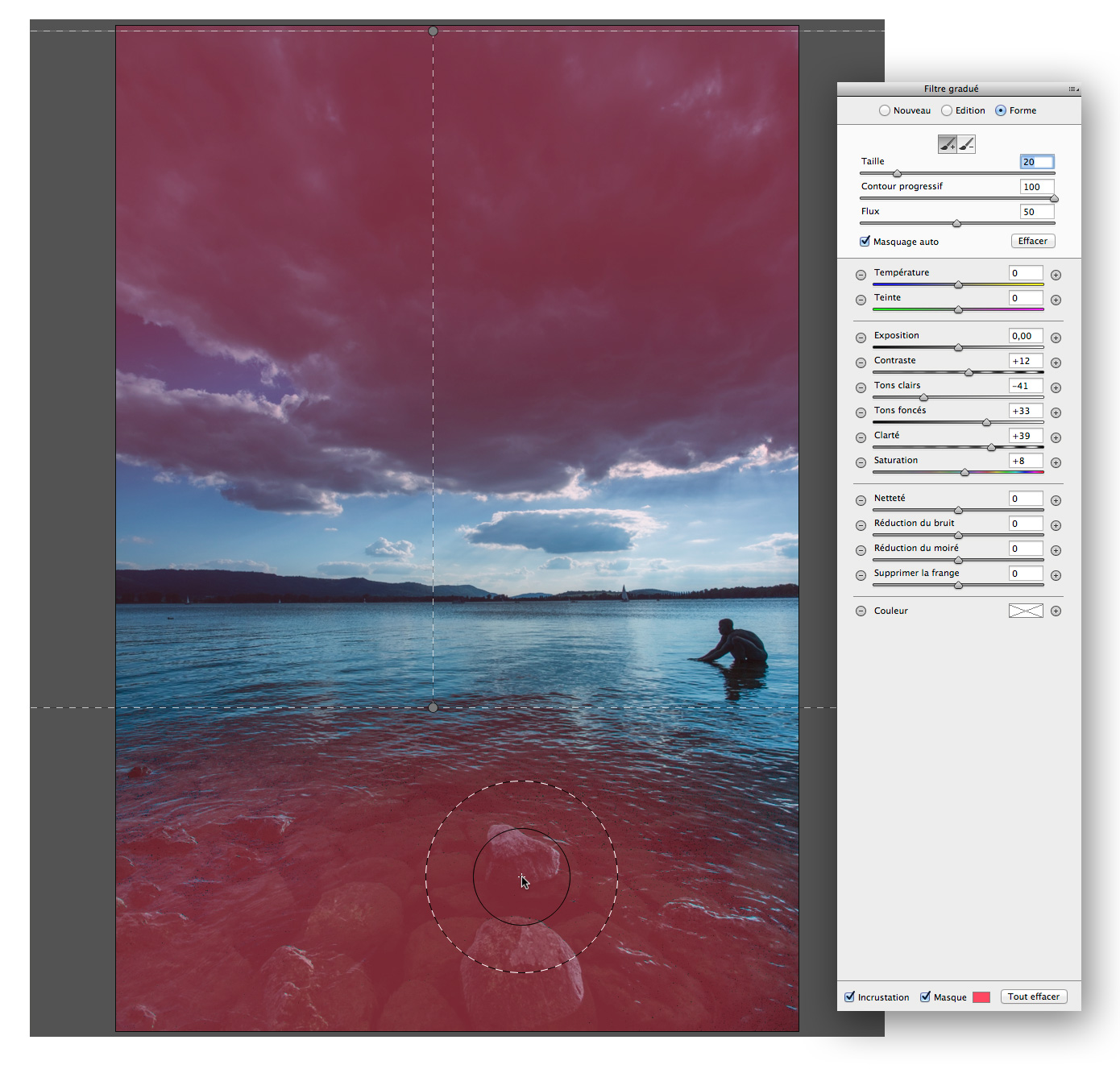Image resolution: width=1120 pixels, height=1069 pixels.
Task: Click the Clarté value field
Action: [1026, 436]
